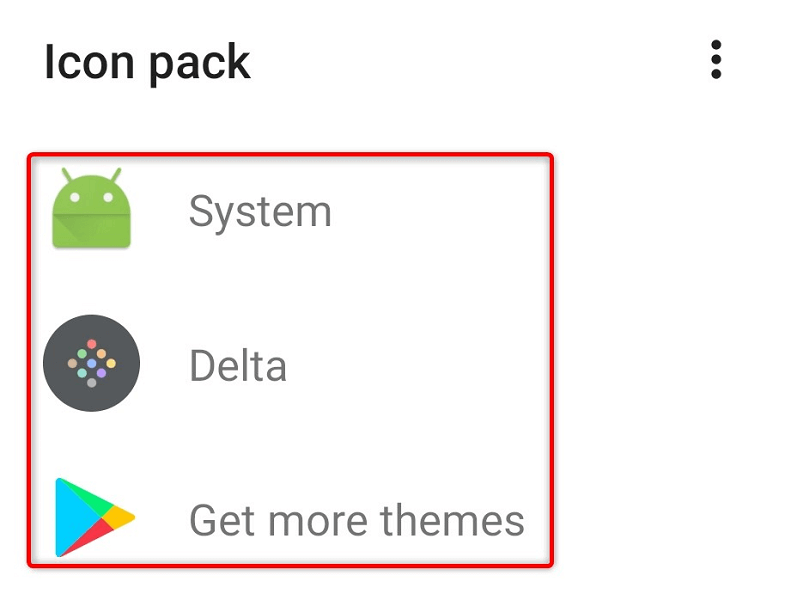The width and height of the screenshot is (785, 600).
Task: Click the Icon pack title heading
Action: [x=147, y=63]
